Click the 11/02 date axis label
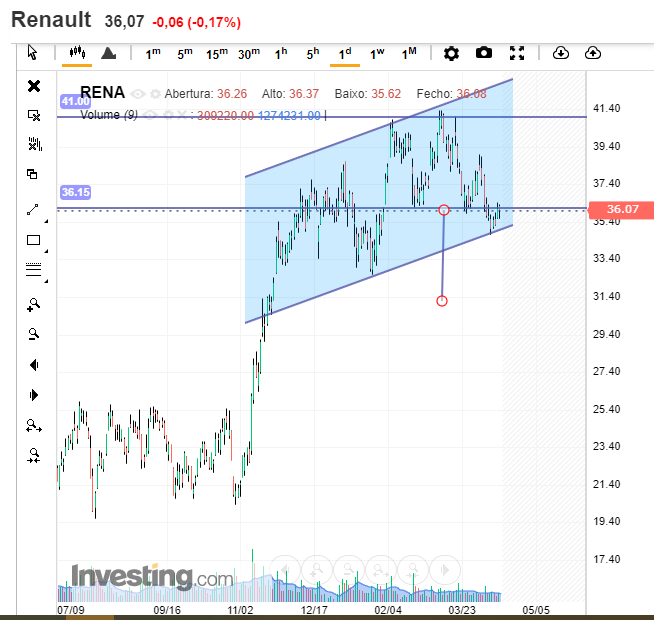This screenshot has width=654, height=620. tap(240, 610)
